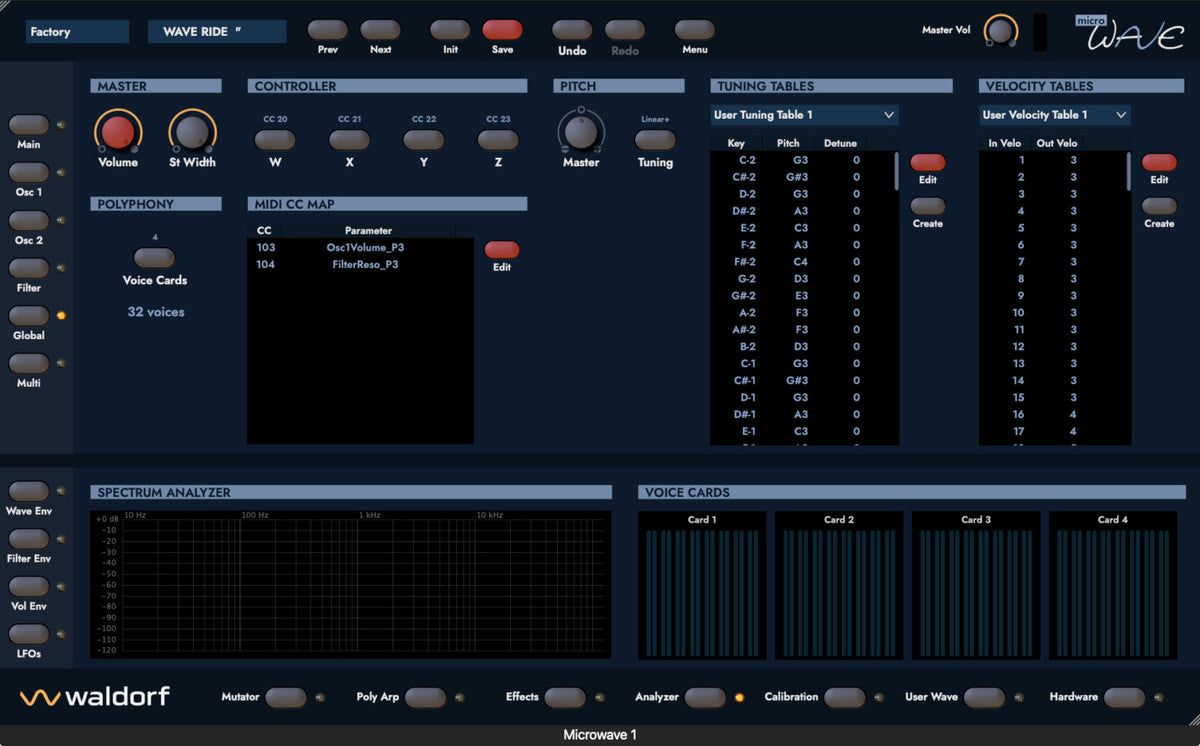The height and width of the screenshot is (746, 1200).
Task: Click the Card 1 voice display
Action: pyautogui.click(x=702, y=585)
